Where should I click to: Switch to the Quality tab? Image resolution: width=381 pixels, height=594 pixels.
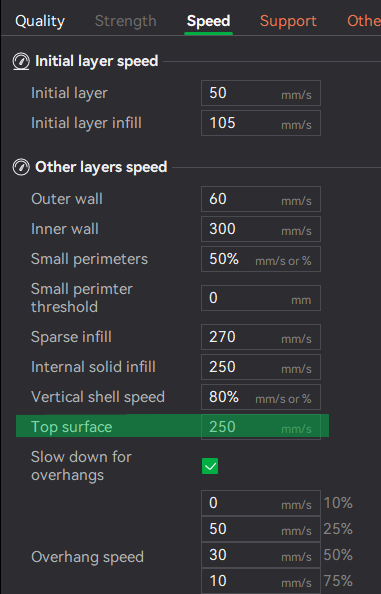pyautogui.click(x=40, y=21)
